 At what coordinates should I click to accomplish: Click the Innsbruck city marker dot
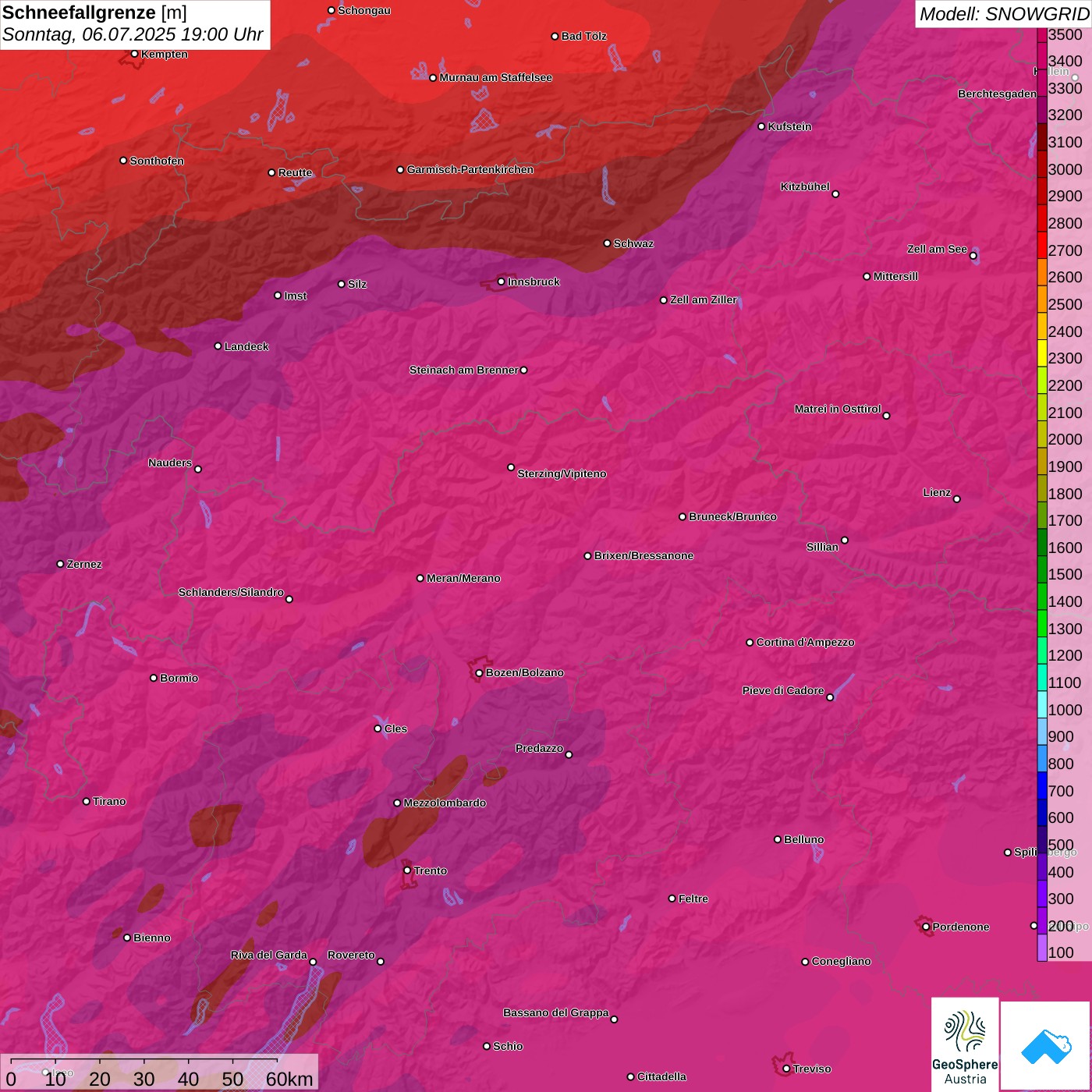tap(502, 282)
